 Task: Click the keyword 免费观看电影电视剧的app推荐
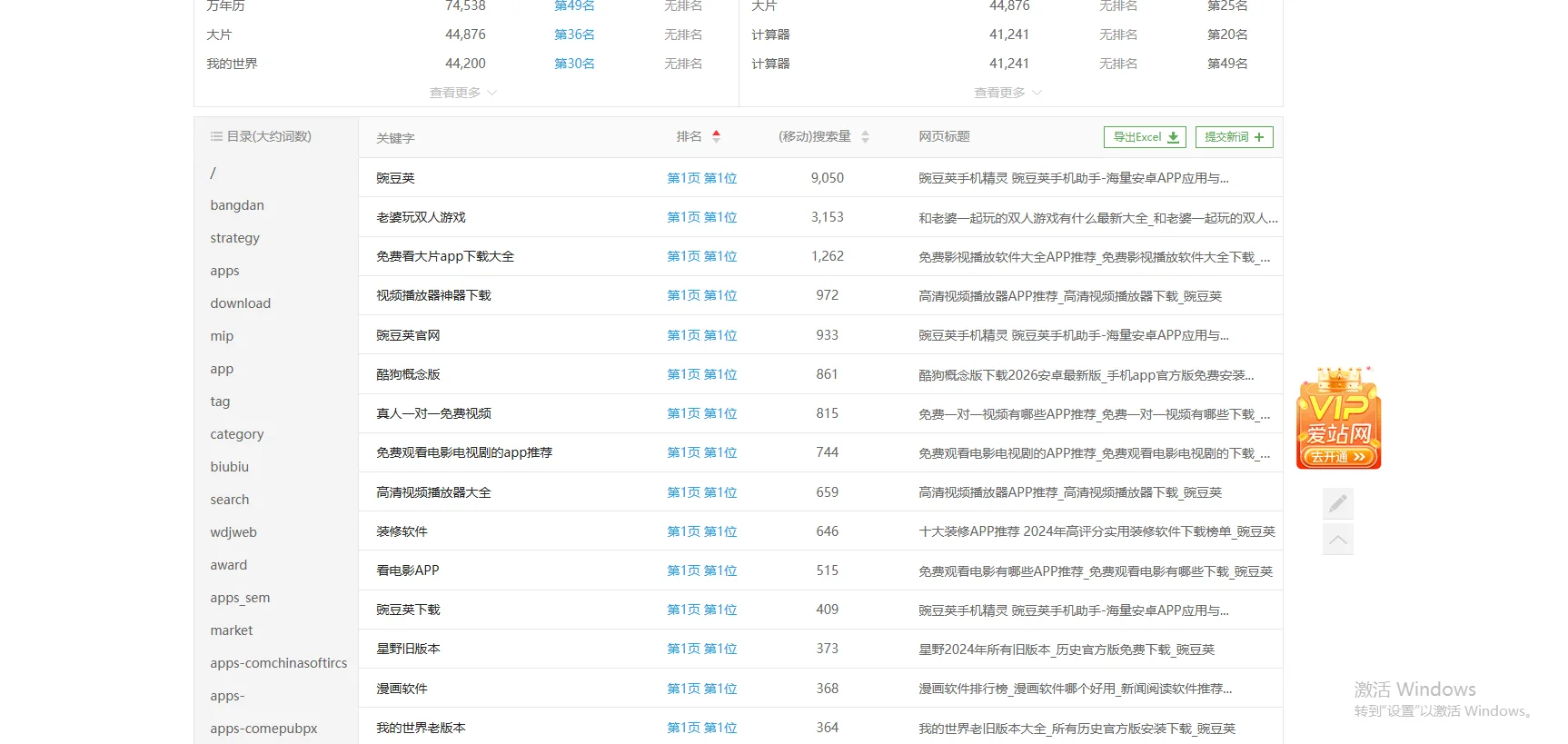tap(464, 452)
